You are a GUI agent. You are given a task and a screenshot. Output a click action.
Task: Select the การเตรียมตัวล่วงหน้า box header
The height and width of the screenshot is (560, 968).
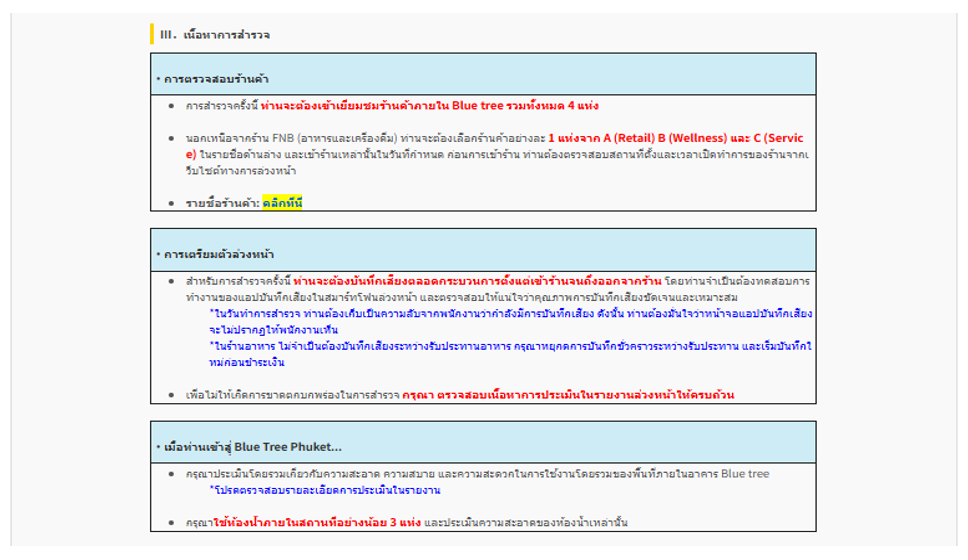483,250
